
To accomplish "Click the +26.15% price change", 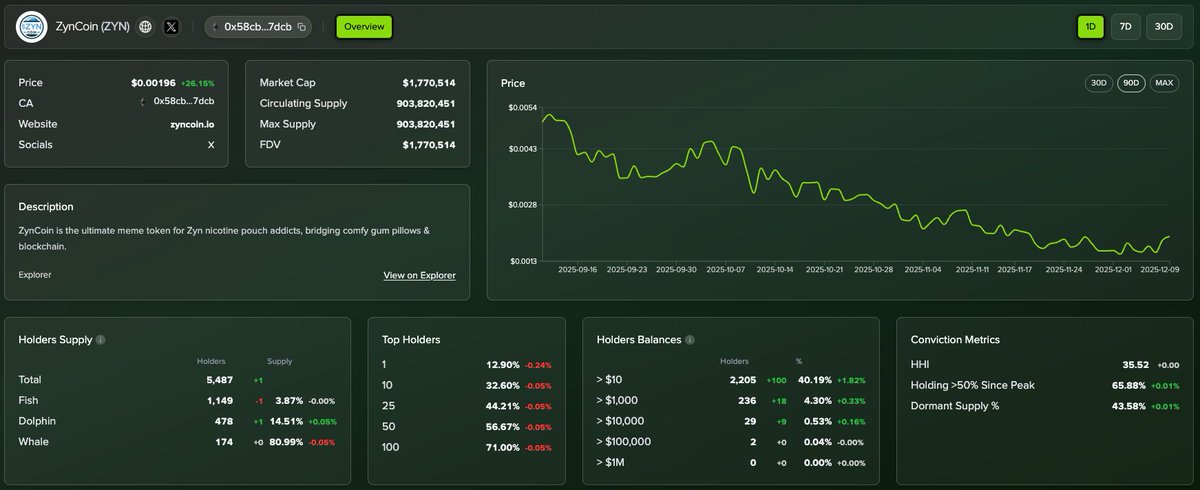I will pyautogui.click(x=198, y=83).
